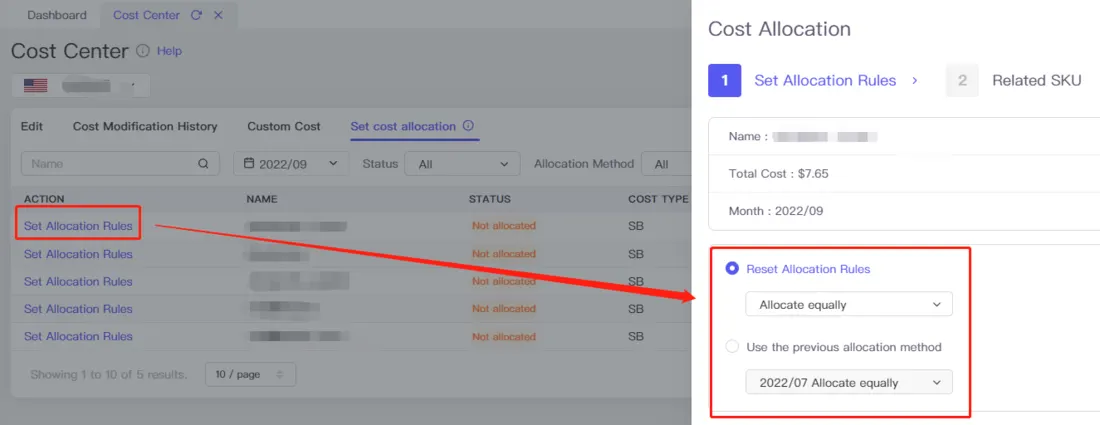
Task: Select Use the previous allocation method radio
Action: (x=732, y=346)
